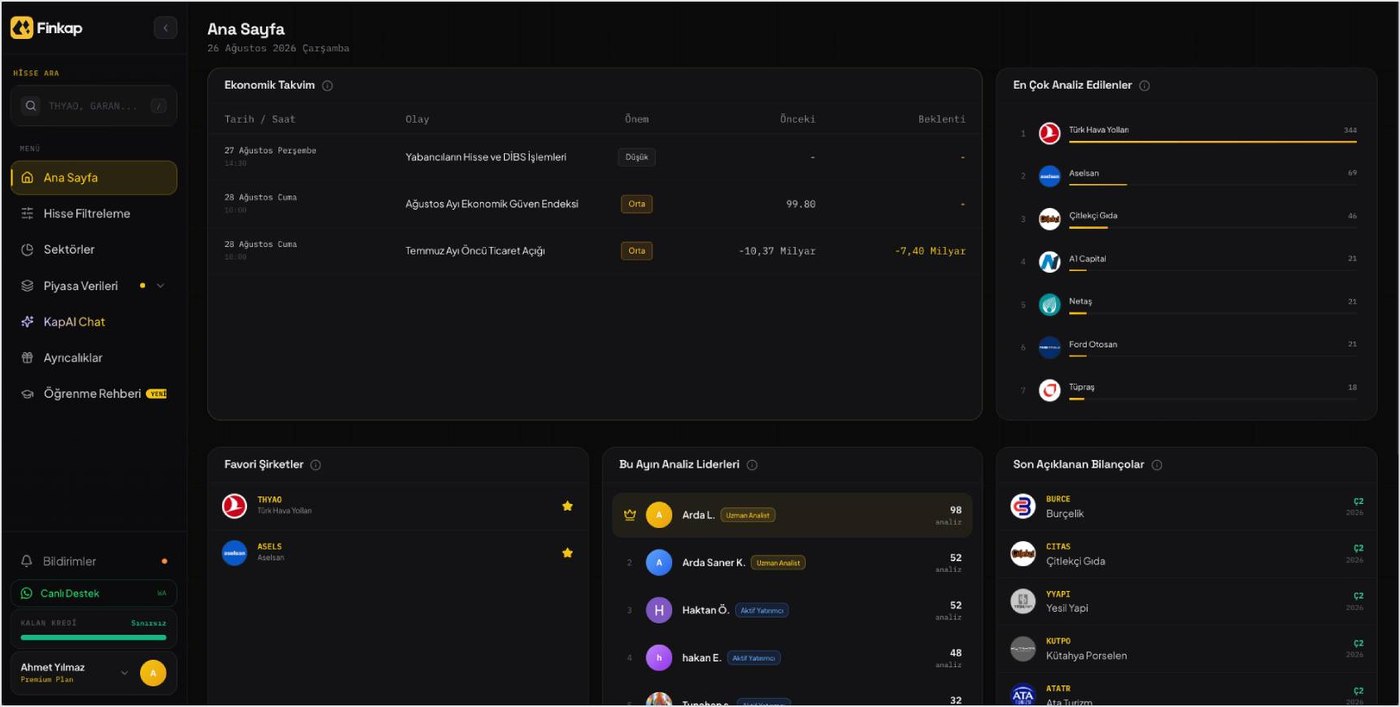Image resolution: width=1400 pixels, height=707 pixels.
Task: Click the Ekonomik Takvim info icon
Action: (327, 86)
